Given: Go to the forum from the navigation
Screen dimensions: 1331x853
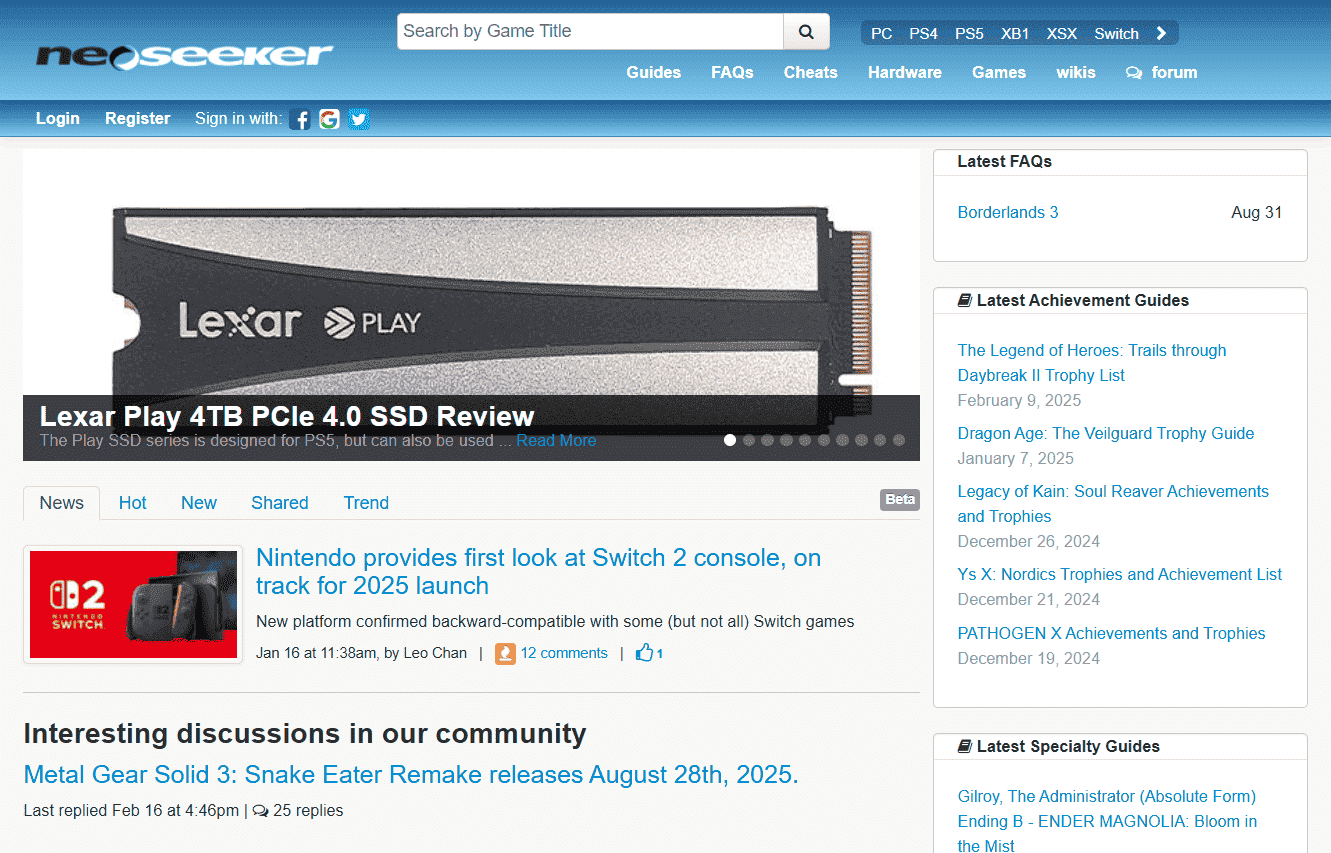Looking at the screenshot, I should click(1162, 72).
